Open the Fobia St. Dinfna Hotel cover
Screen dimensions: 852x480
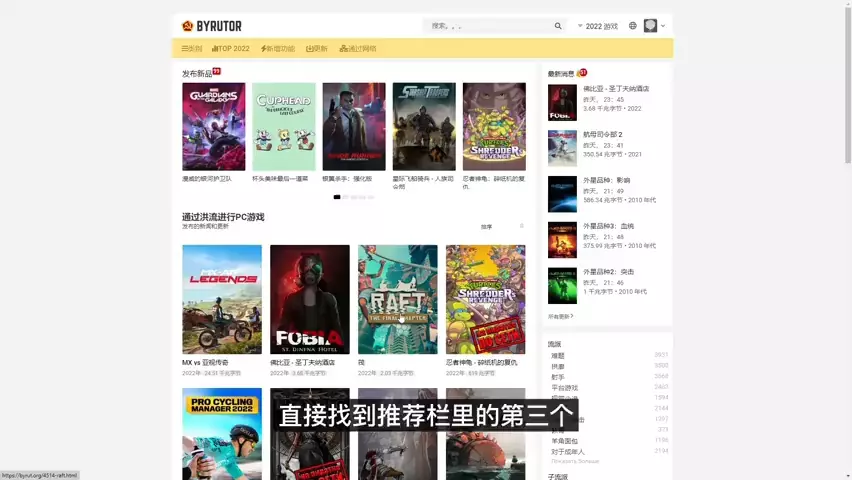(x=310, y=300)
